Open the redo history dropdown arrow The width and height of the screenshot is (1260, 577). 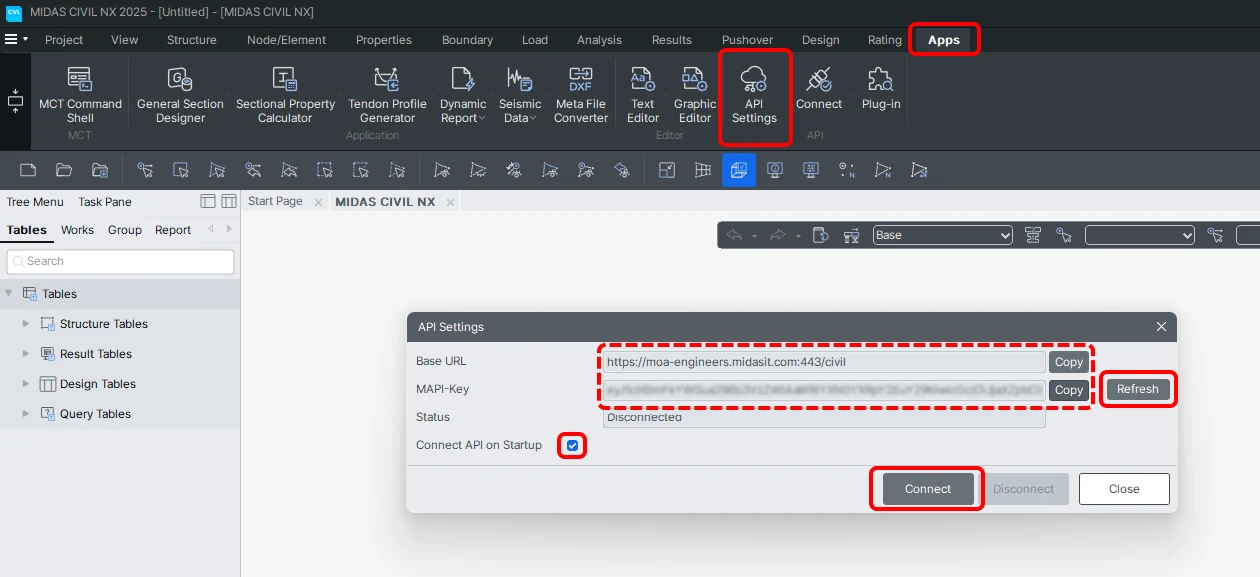pos(797,236)
